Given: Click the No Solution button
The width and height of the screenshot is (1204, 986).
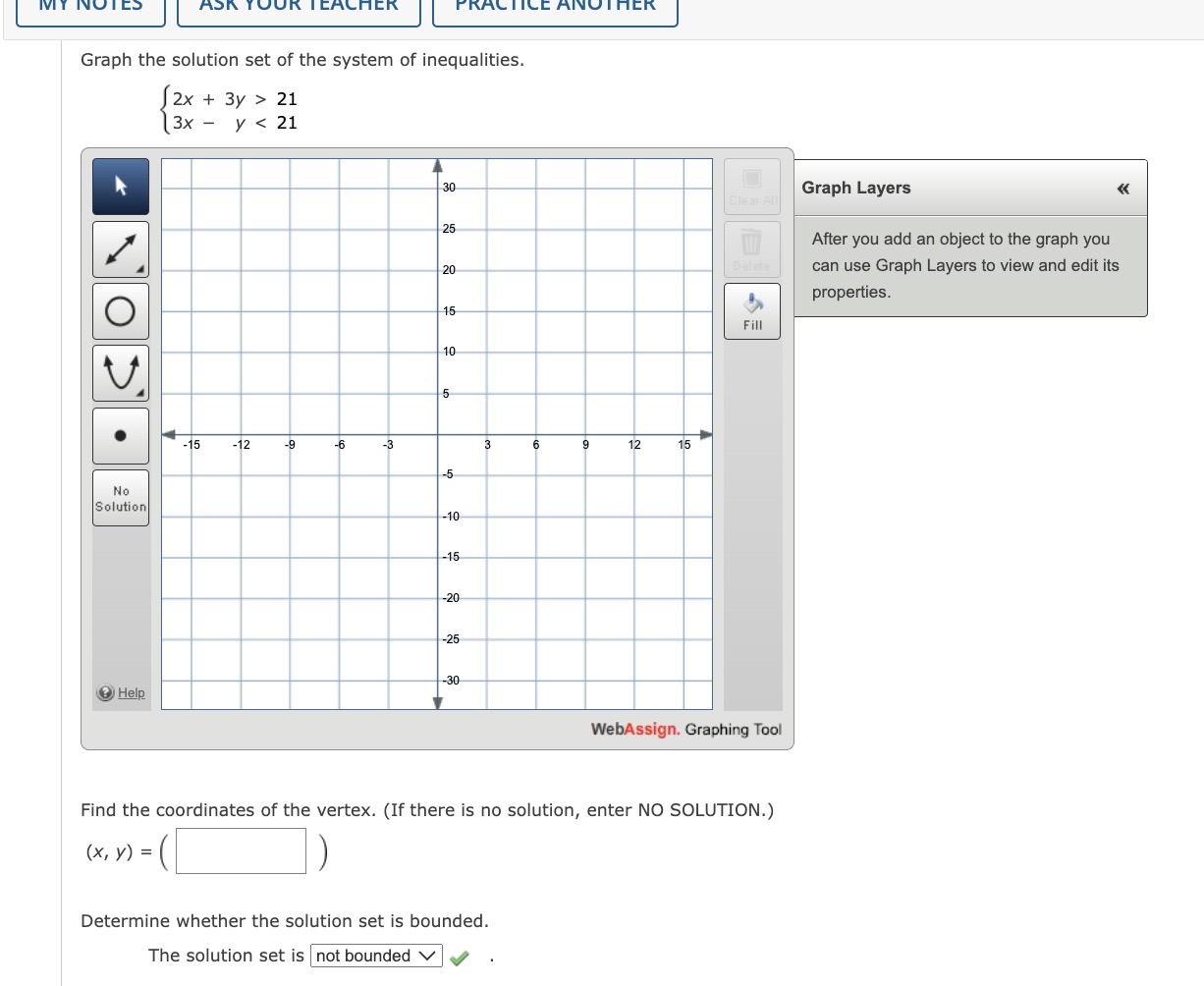Looking at the screenshot, I should [x=120, y=497].
